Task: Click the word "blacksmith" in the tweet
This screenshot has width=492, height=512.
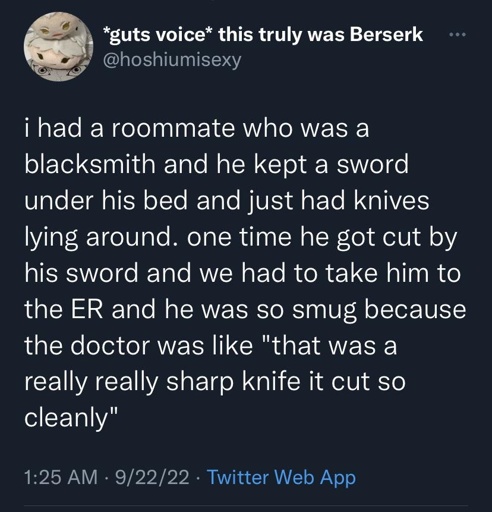Action: (x=90, y=164)
